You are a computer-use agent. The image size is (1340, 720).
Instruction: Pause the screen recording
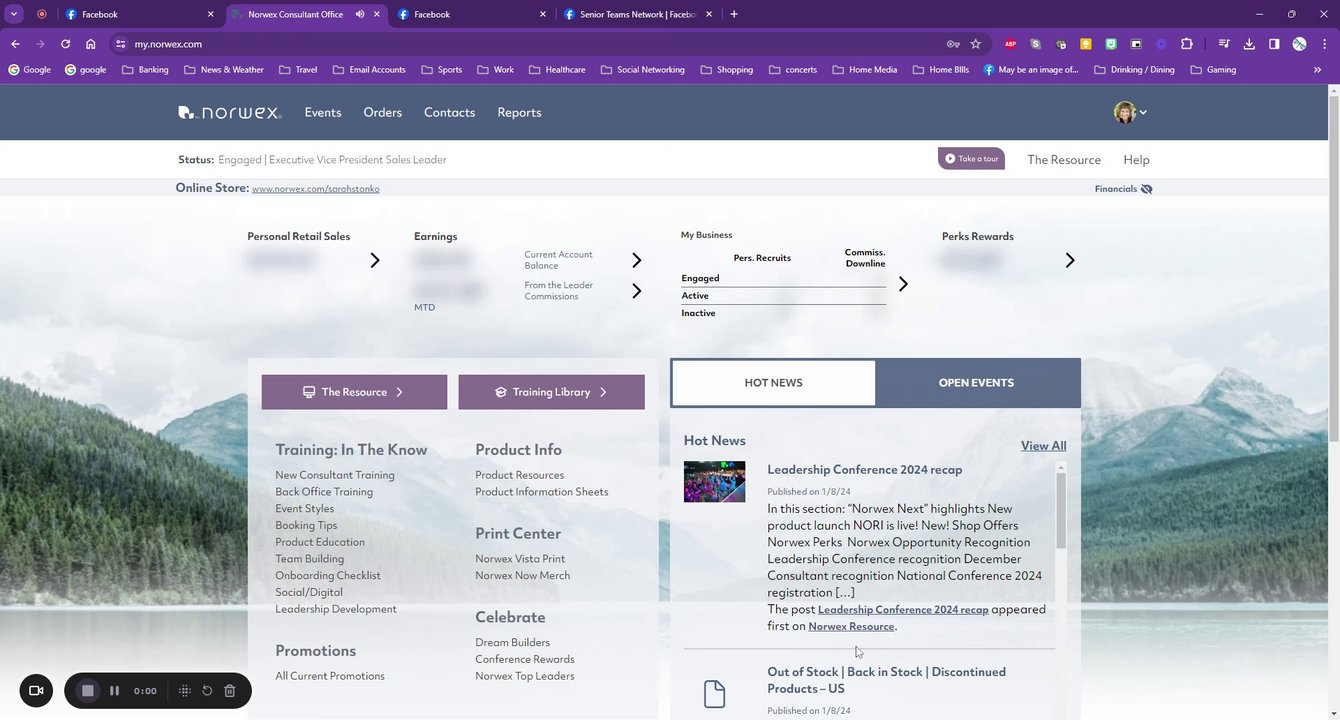(114, 691)
